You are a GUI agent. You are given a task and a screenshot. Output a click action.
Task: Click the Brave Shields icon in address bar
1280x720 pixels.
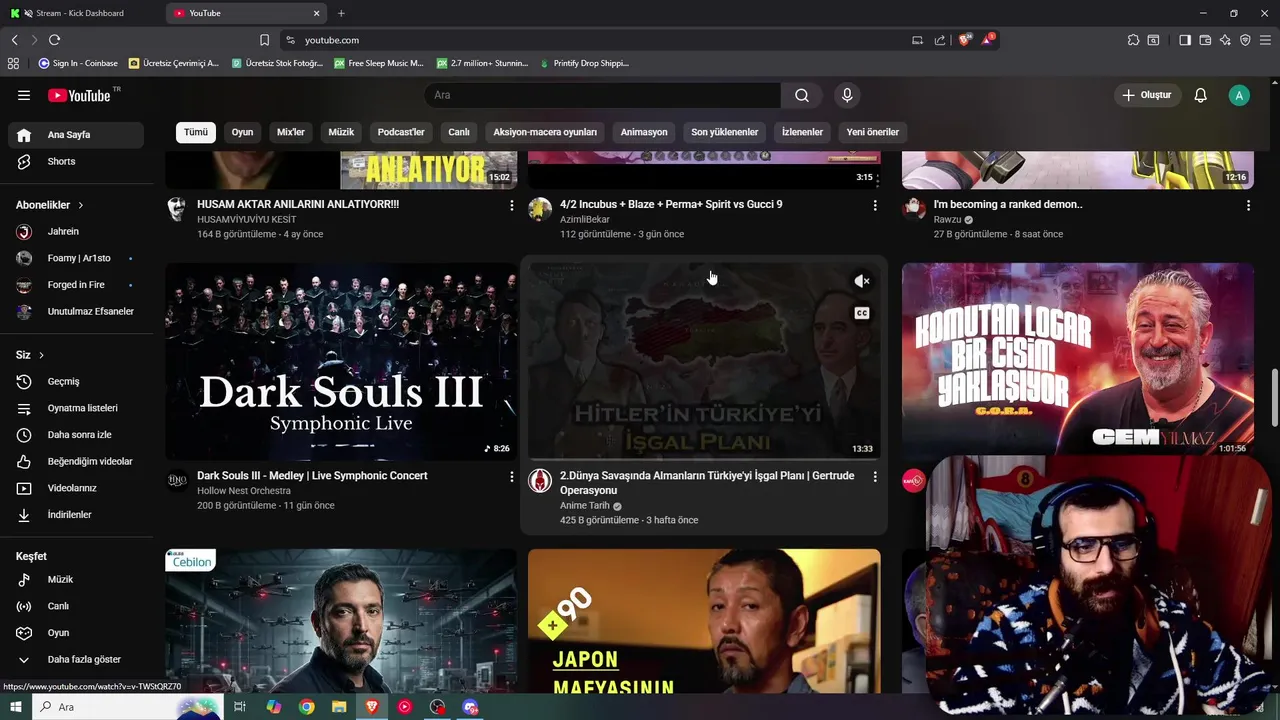965,40
